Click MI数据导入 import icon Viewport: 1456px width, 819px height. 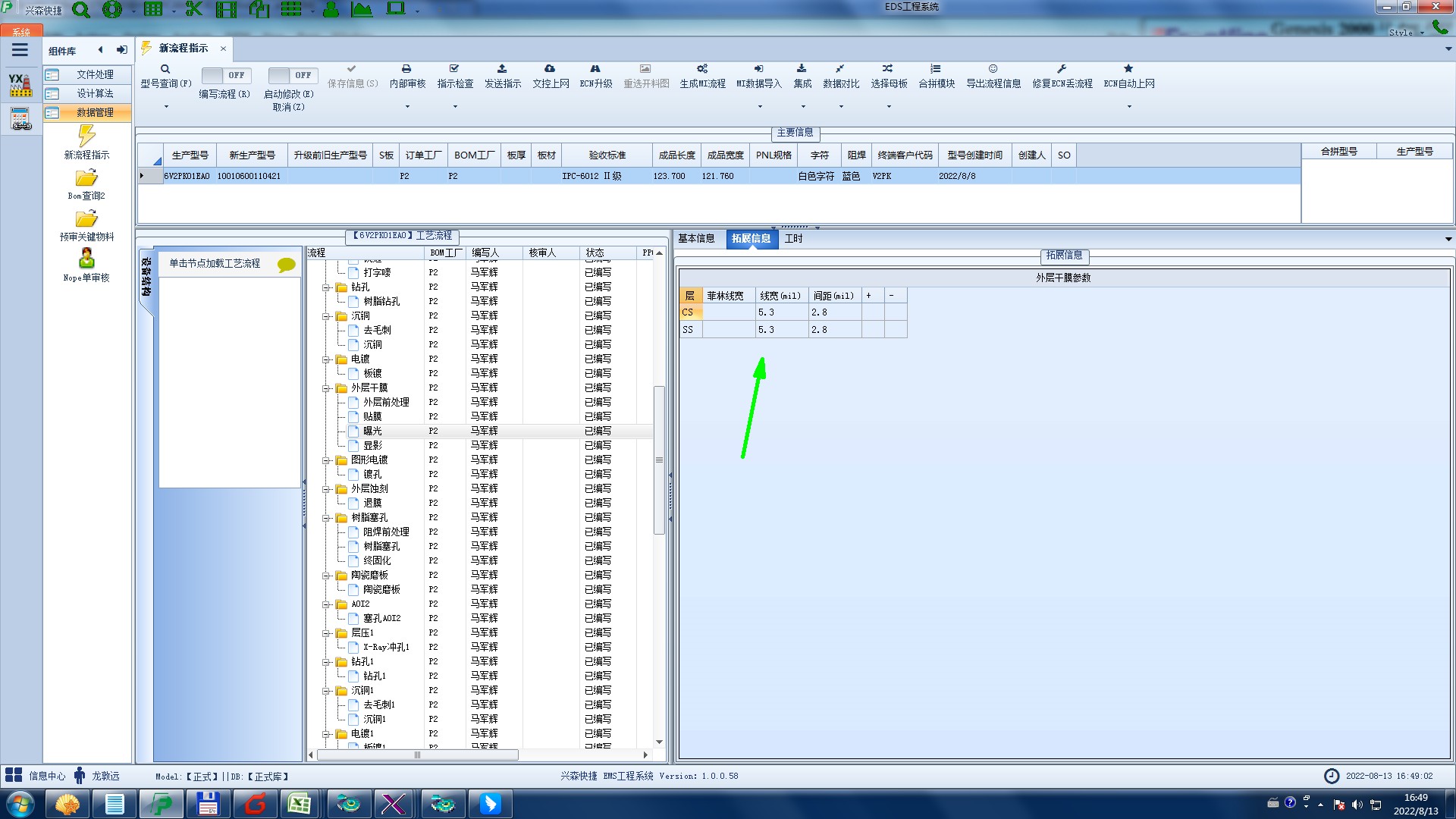(x=758, y=69)
